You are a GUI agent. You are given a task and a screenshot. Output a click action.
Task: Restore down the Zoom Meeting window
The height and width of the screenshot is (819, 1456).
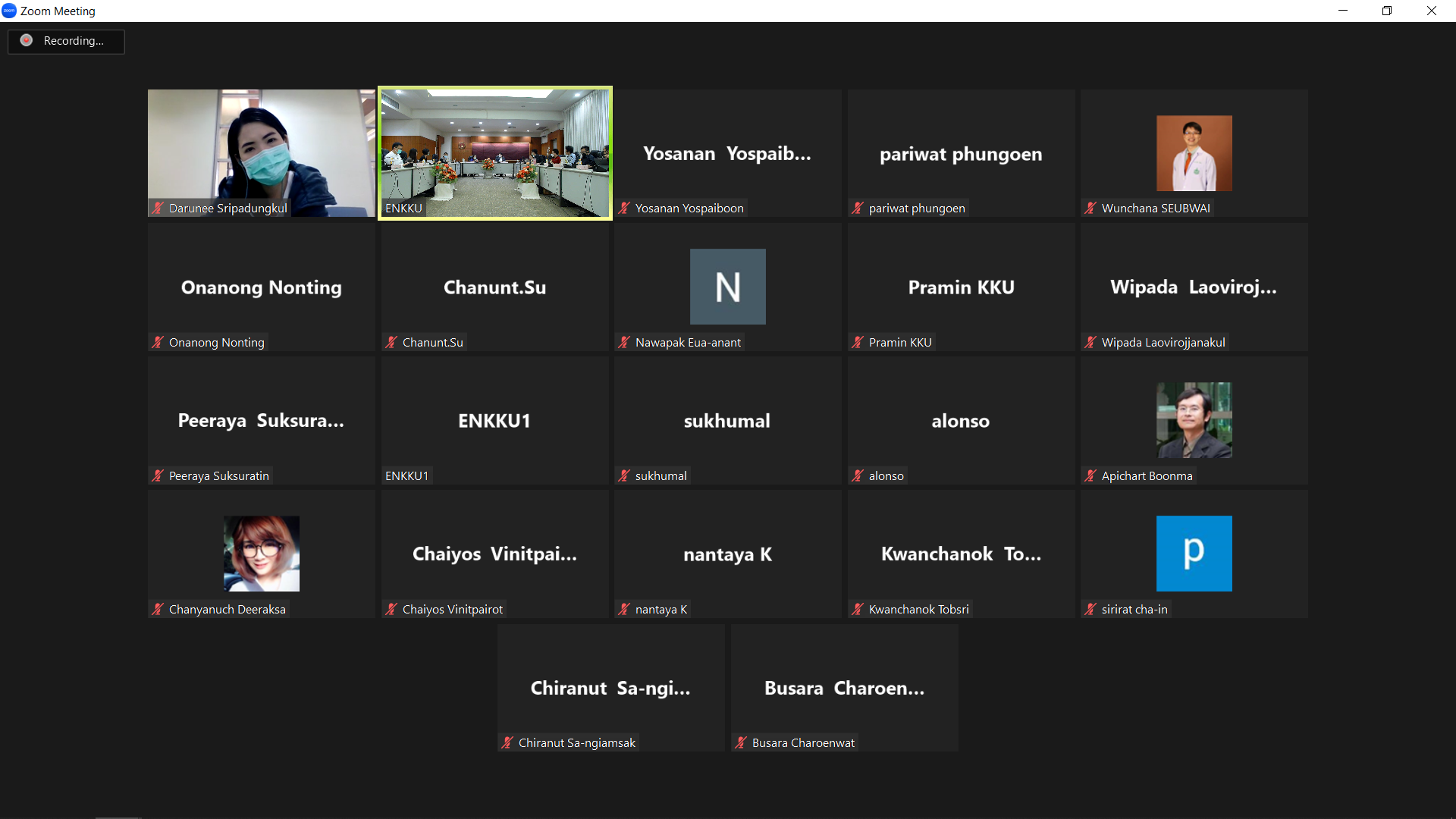(1387, 11)
